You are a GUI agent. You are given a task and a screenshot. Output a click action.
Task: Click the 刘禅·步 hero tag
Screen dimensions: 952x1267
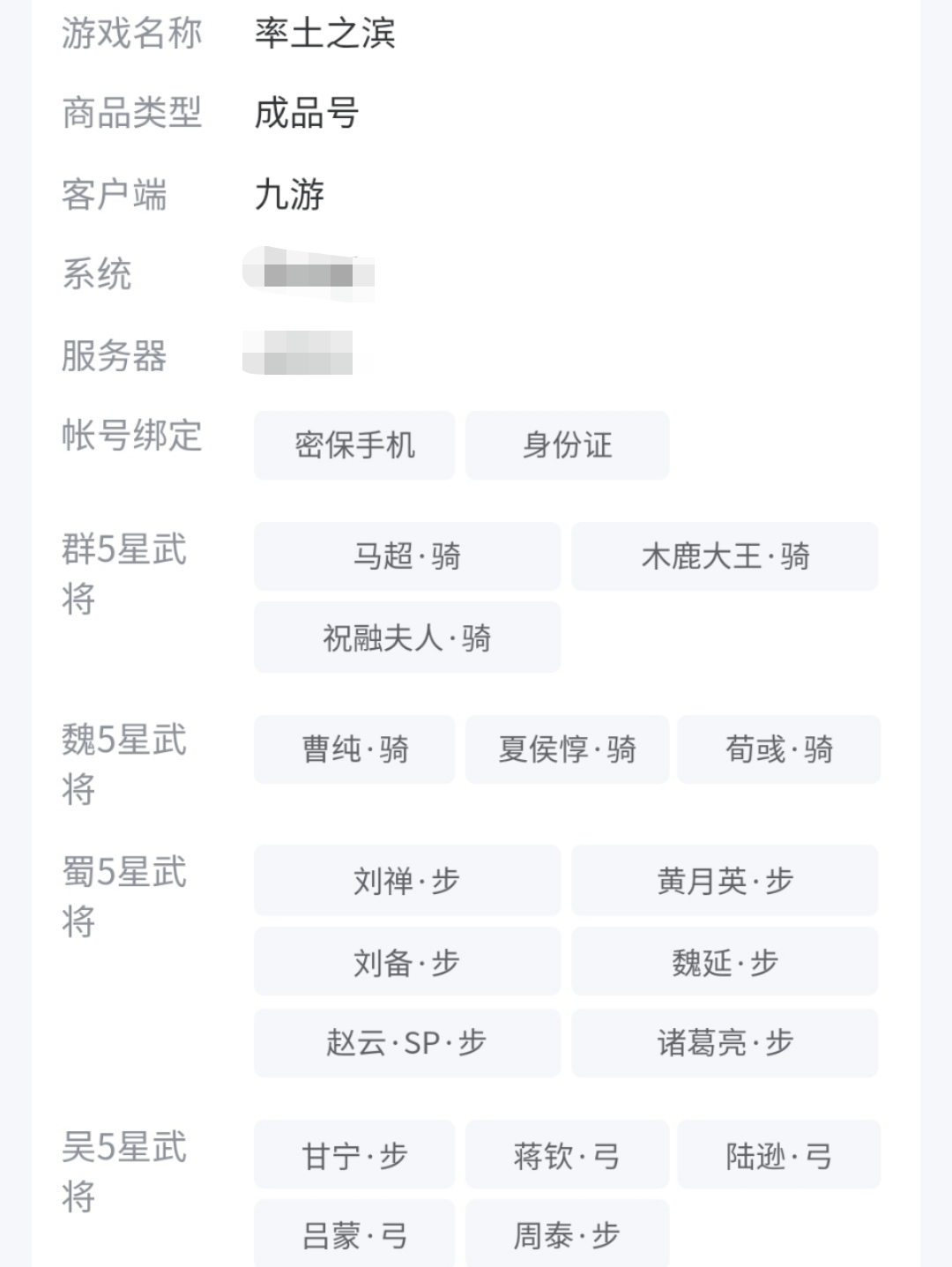(x=407, y=880)
